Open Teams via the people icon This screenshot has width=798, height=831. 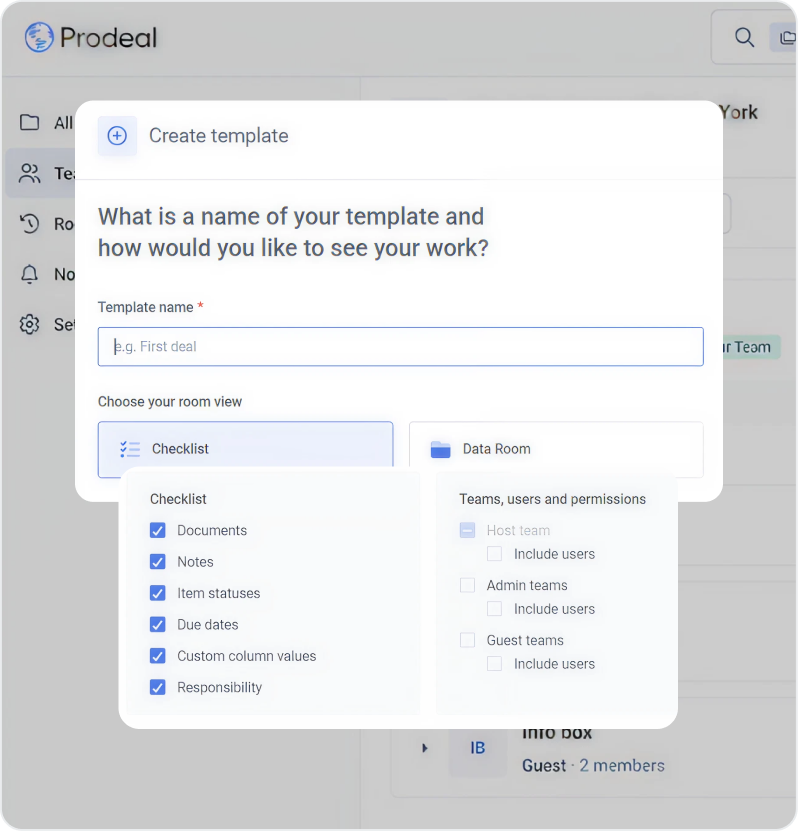click(x=30, y=173)
